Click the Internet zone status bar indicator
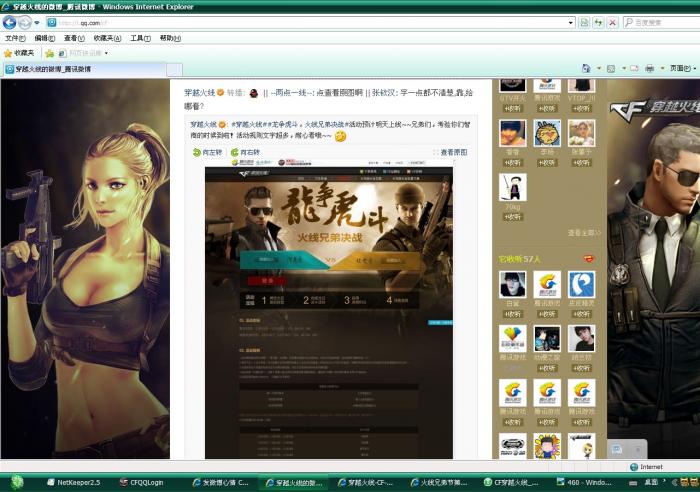Screen dimensions: 700x492 point(646,467)
